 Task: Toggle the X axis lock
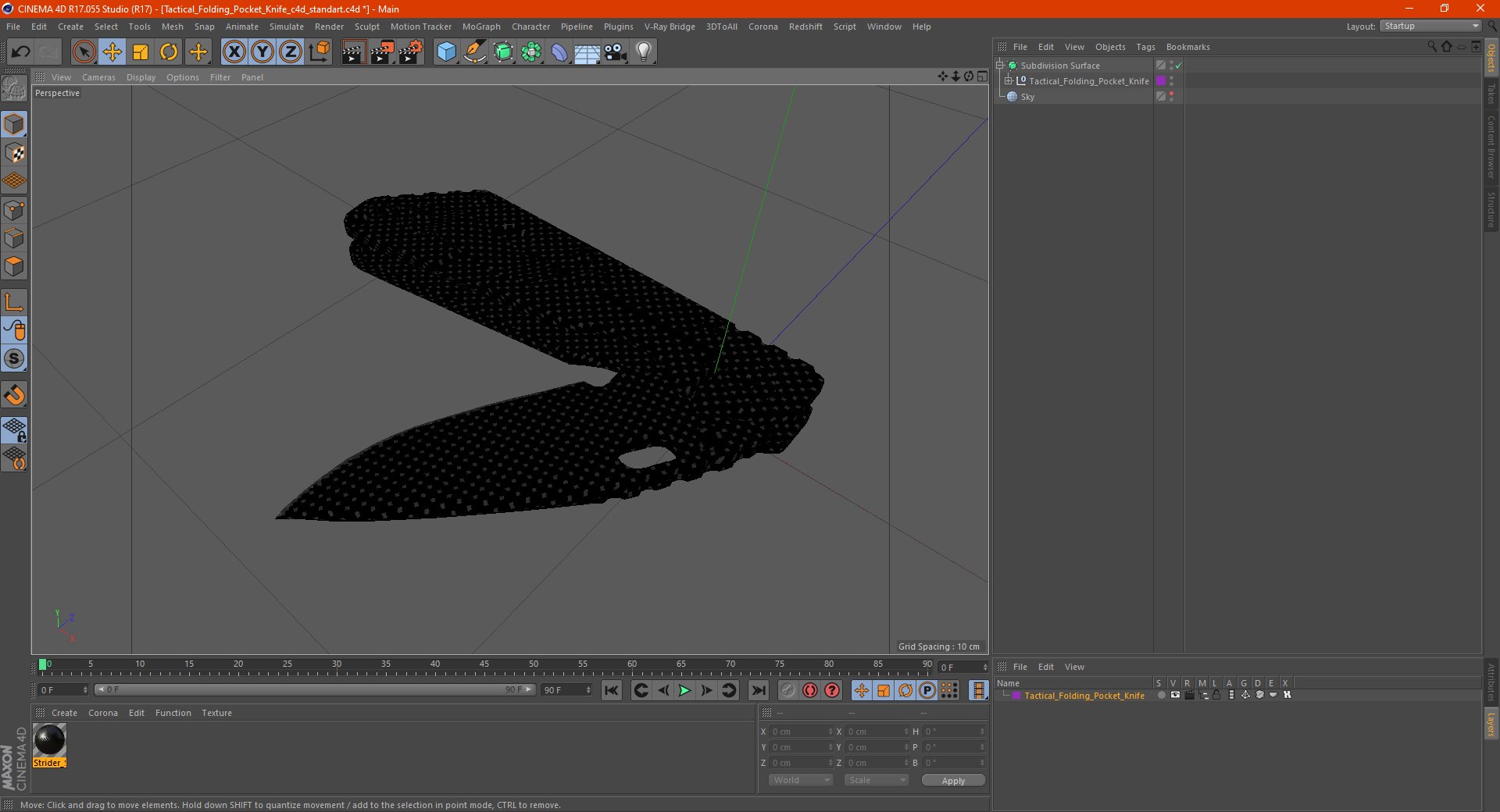tap(234, 52)
